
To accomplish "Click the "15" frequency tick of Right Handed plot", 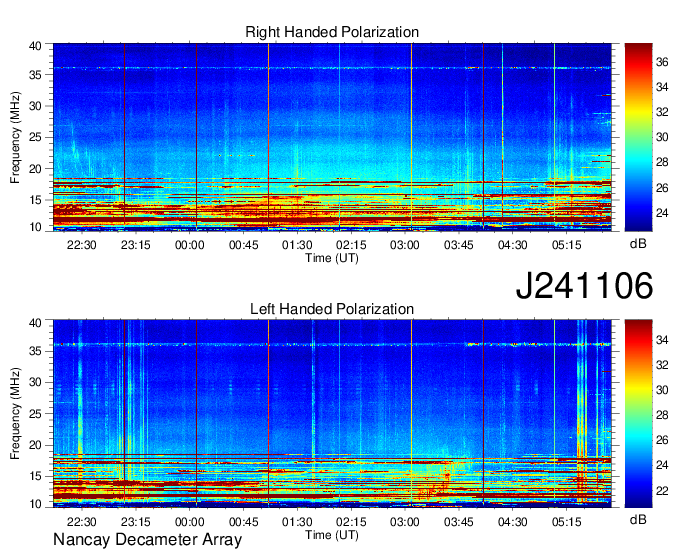I will click(x=35, y=200).
